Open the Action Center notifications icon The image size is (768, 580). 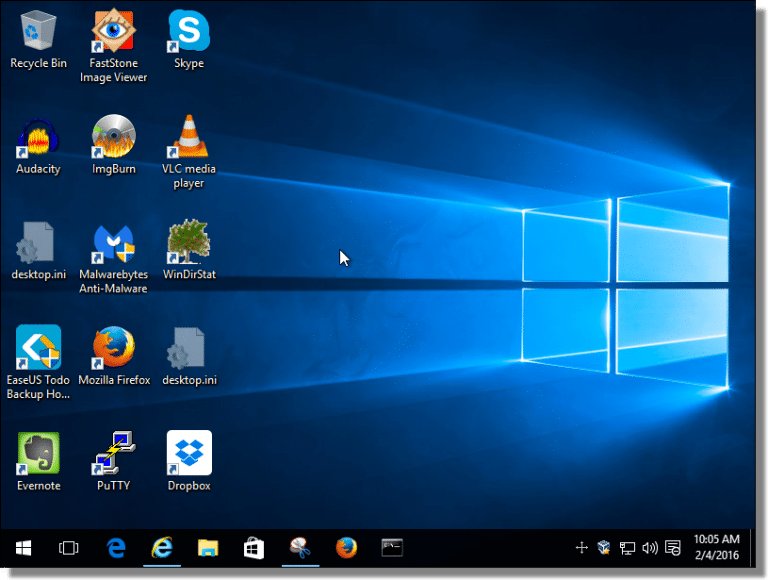(673, 548)
